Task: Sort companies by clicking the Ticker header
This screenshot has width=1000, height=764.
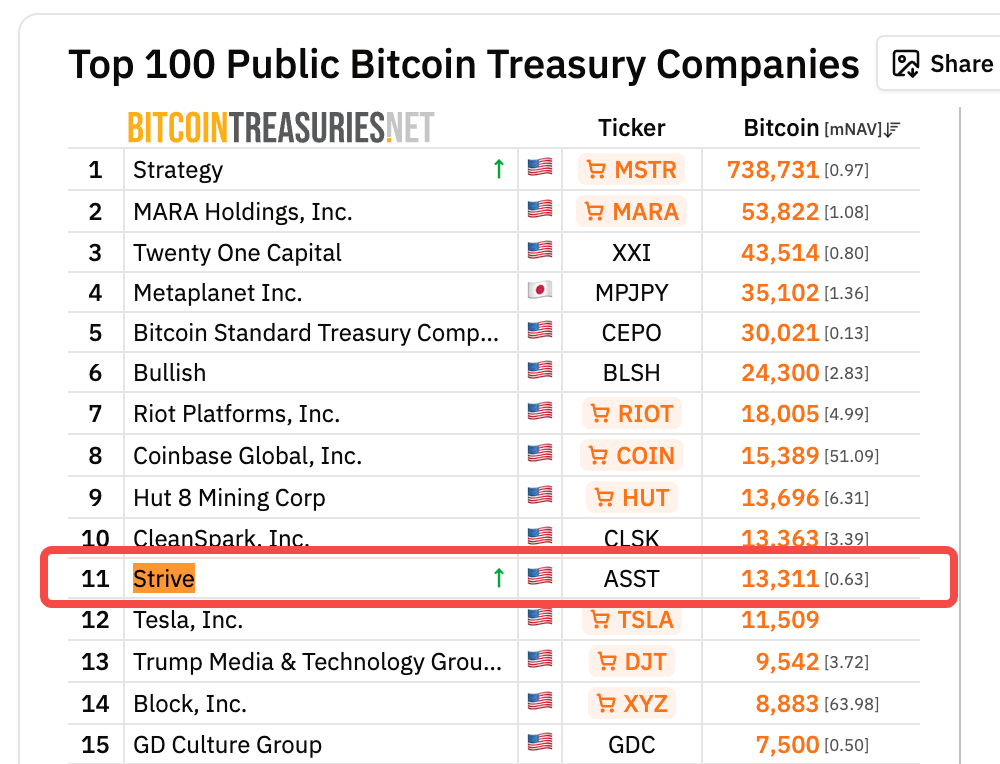Action: click(x=631, y=128)
